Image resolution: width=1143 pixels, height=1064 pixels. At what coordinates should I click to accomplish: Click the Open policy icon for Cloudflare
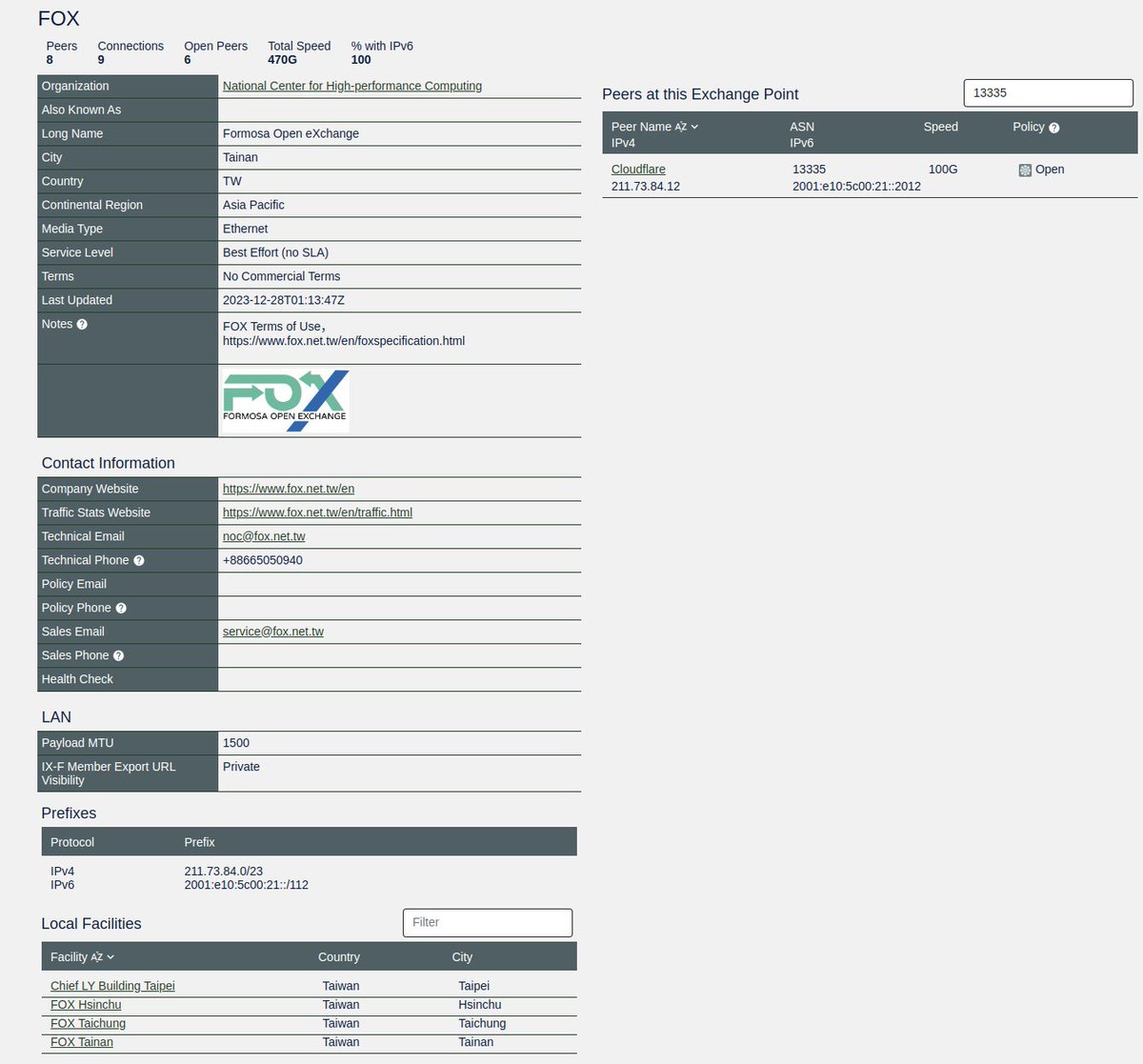point(1025,171)
